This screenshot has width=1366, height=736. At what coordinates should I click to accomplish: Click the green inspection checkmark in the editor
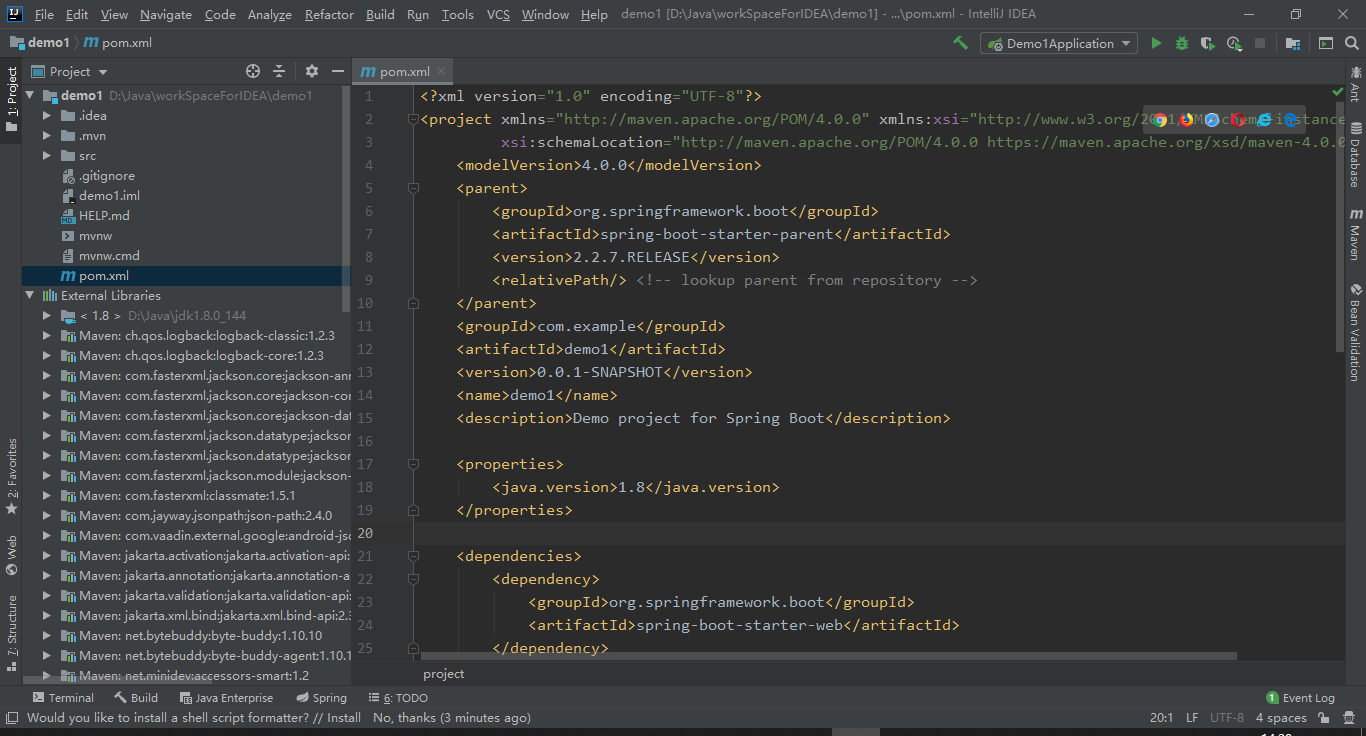[1338, 92]
